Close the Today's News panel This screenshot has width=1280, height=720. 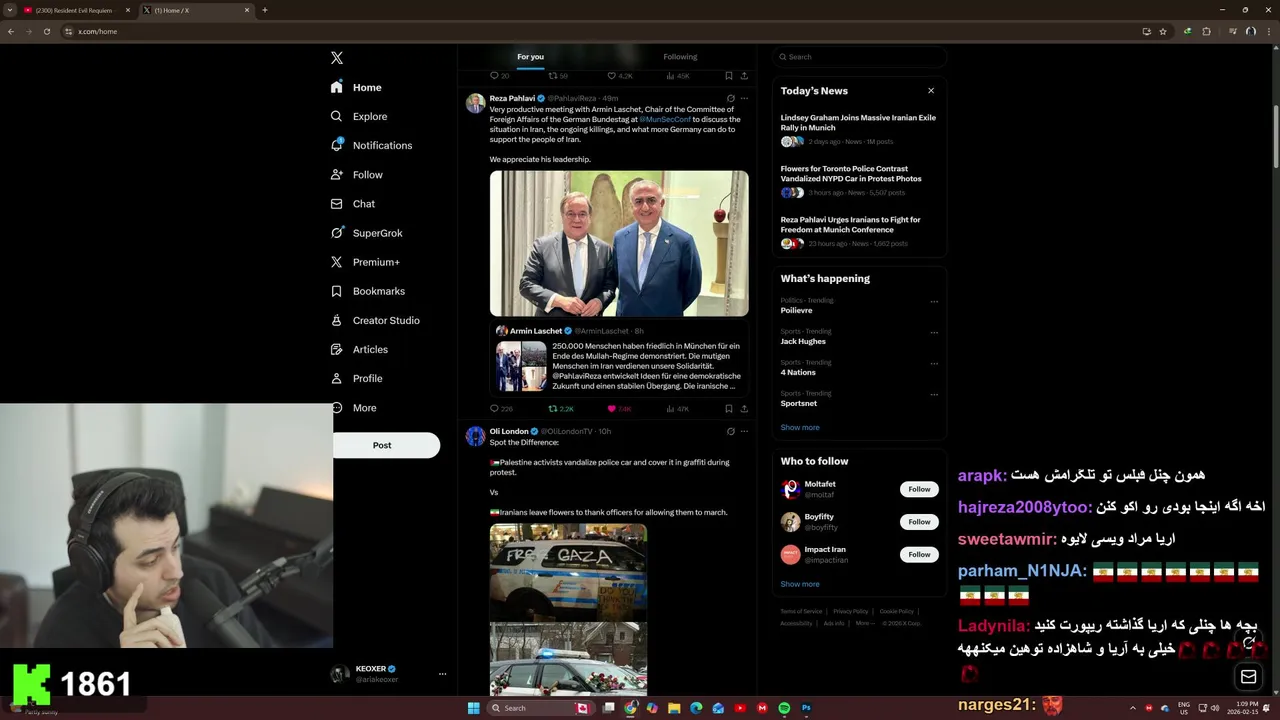coord(931,91)
